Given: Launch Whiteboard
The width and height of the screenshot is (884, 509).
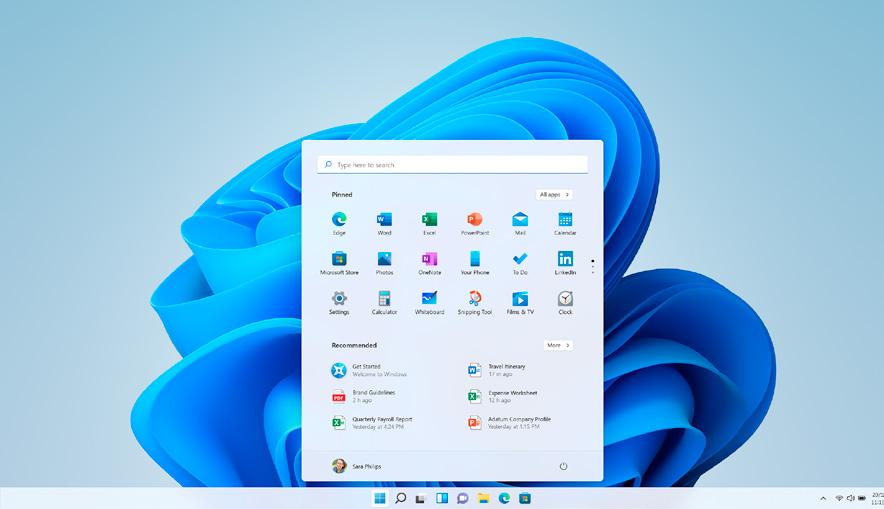Looking at the screenshot, I should (x=430, y=303).
